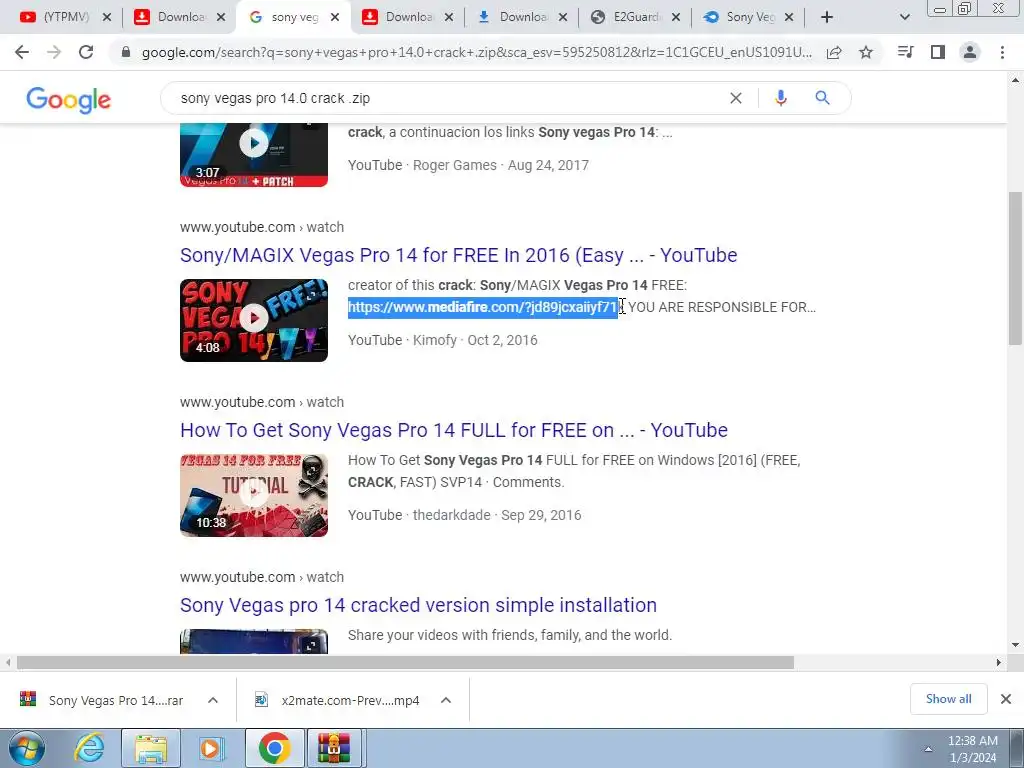Open the tab search chevron
The image size is (1024, 768).
(904, 17)
